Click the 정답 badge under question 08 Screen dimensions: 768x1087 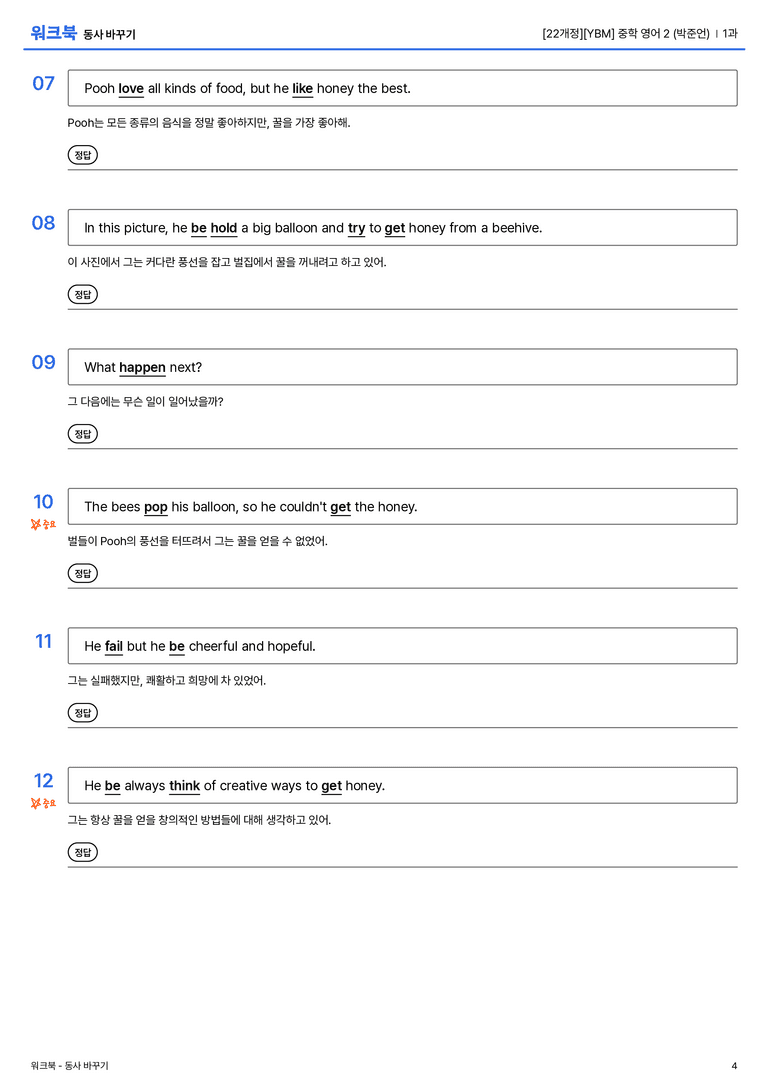pyautogui.click(x=82, y=295)
